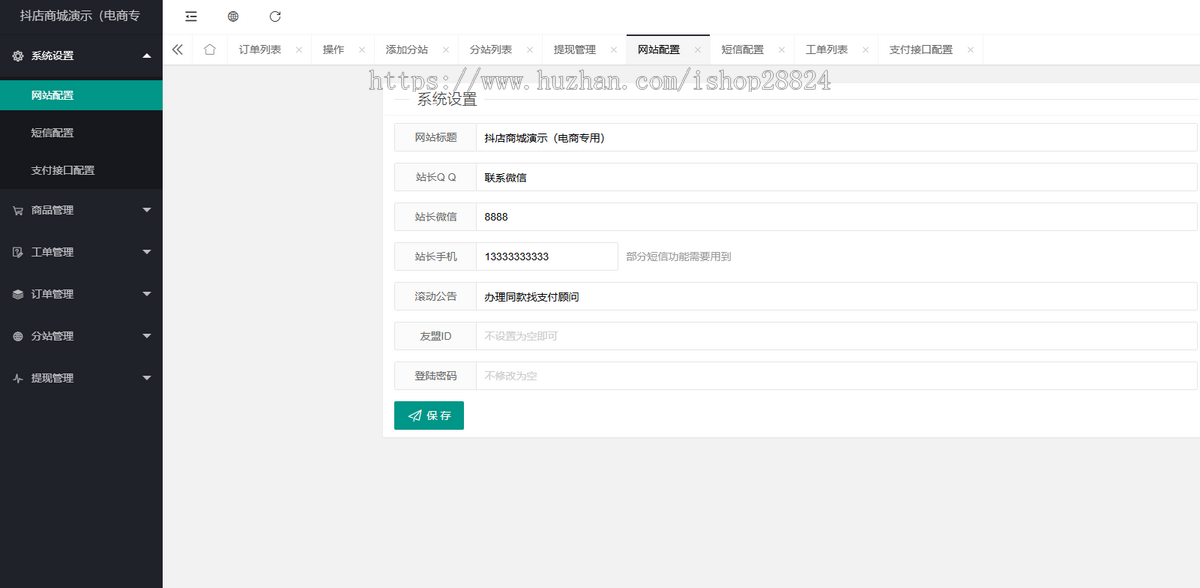Screen dimensions: 1200x588
Task: Open 支付接口配置 in the sidebar
Action: pyautogui.click(x=63, y=170)
